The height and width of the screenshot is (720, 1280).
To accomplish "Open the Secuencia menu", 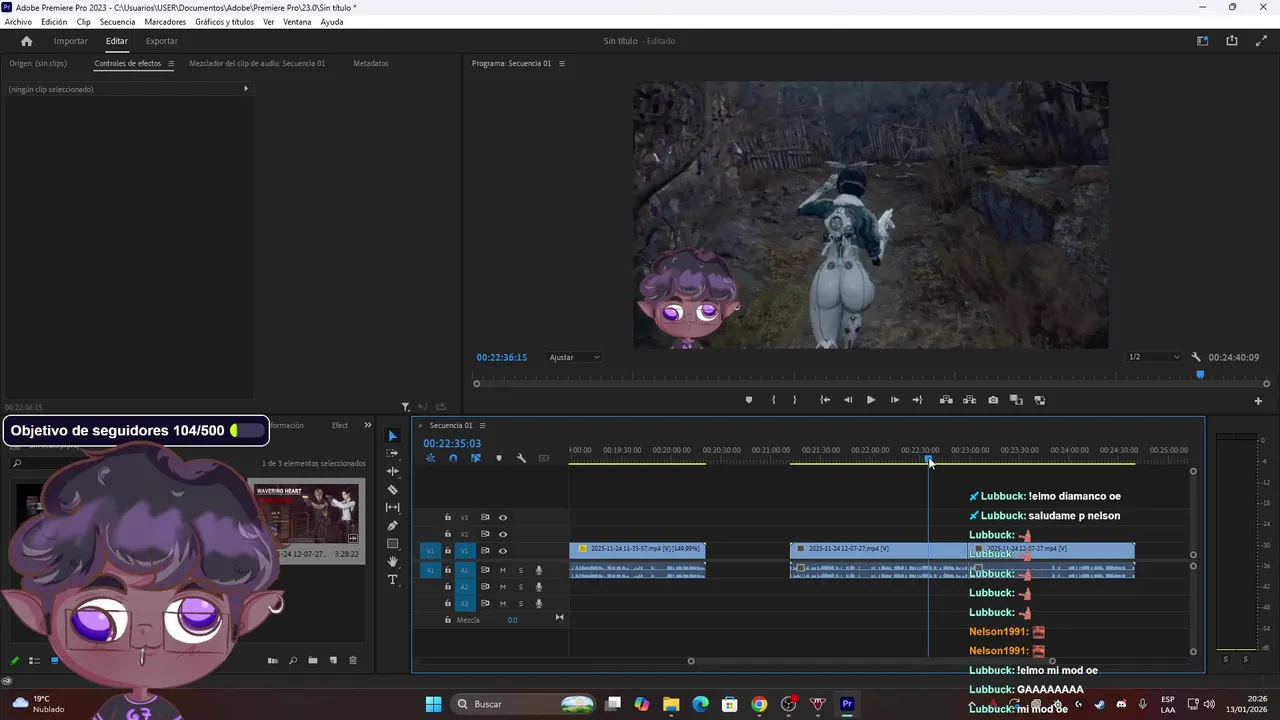I will [x=117, y=22].
